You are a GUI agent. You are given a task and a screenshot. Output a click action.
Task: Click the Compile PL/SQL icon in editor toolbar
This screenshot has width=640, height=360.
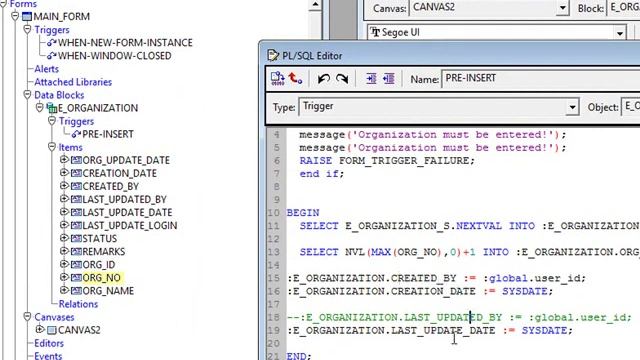(x=278, y=78)
